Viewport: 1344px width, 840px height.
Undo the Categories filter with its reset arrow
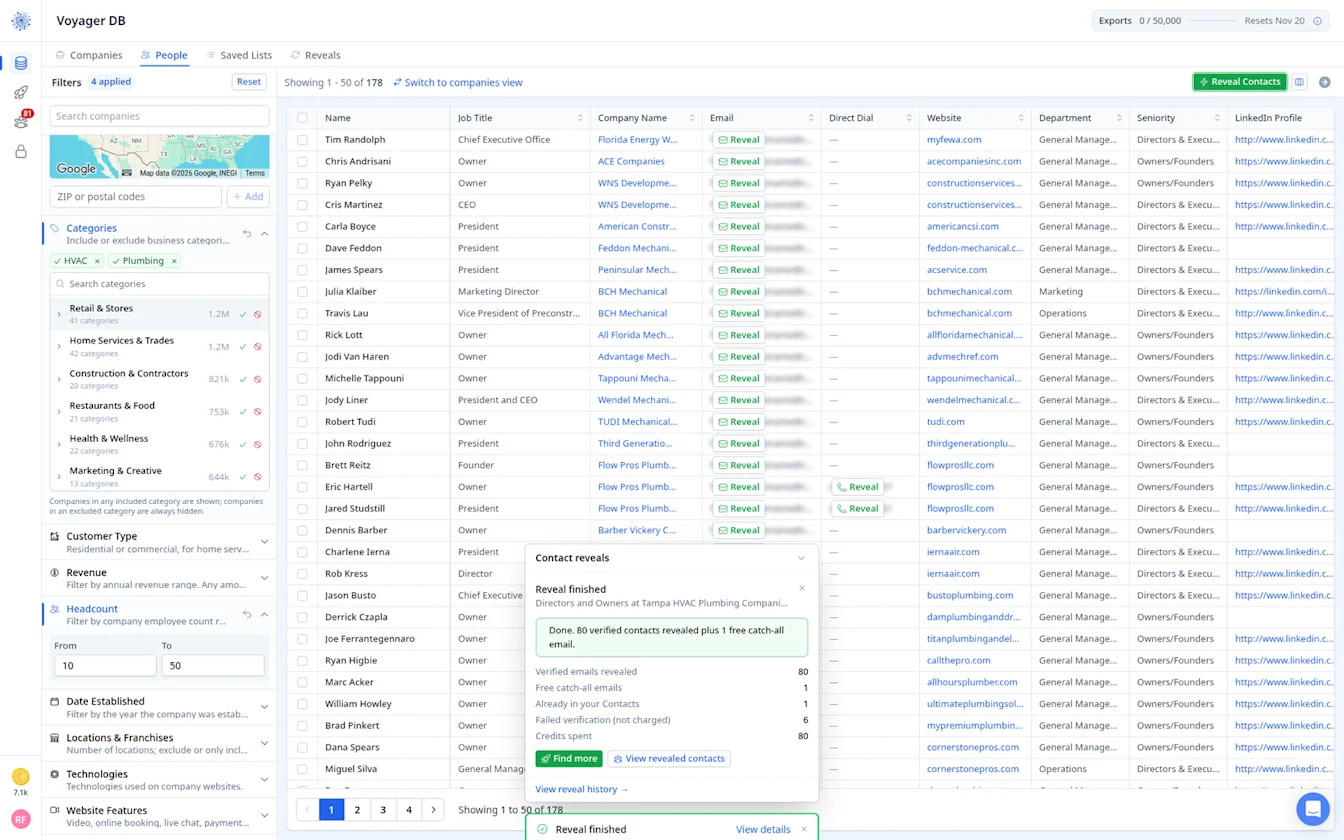(247, 234)
